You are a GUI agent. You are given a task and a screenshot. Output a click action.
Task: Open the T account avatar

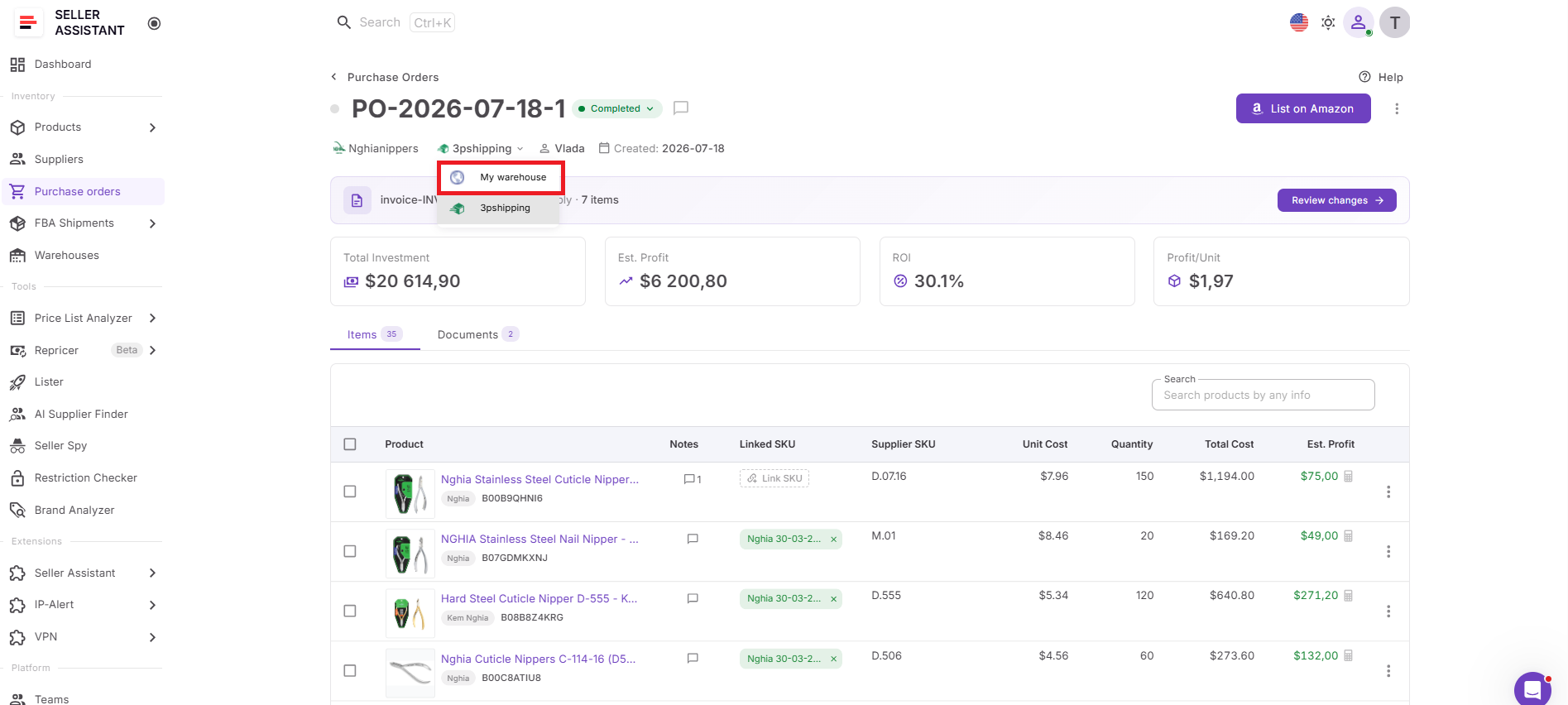point(1395,22)
